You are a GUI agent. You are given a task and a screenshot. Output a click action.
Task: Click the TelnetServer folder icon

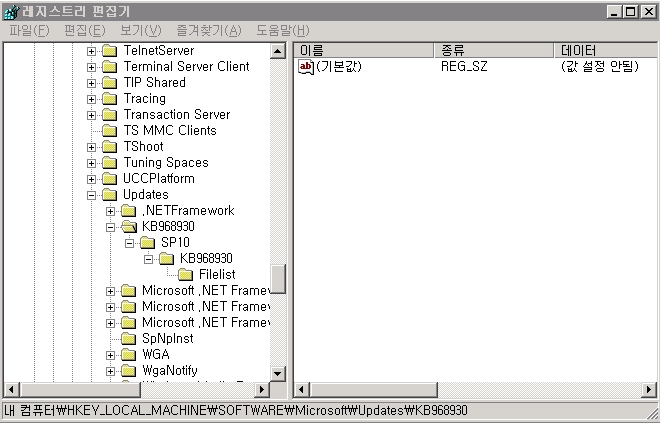(x=109, y=51)
